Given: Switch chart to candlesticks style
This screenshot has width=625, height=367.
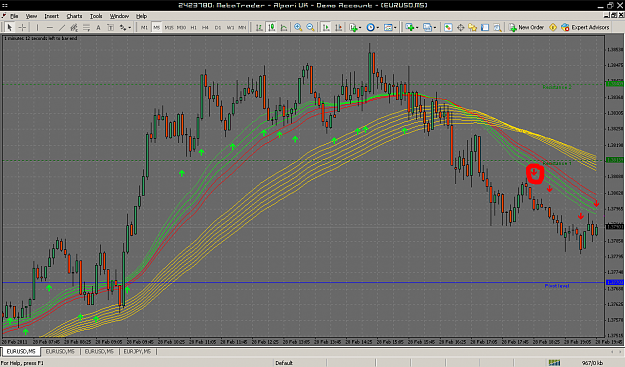Looking at the screenshot, I should coord(271,27).
